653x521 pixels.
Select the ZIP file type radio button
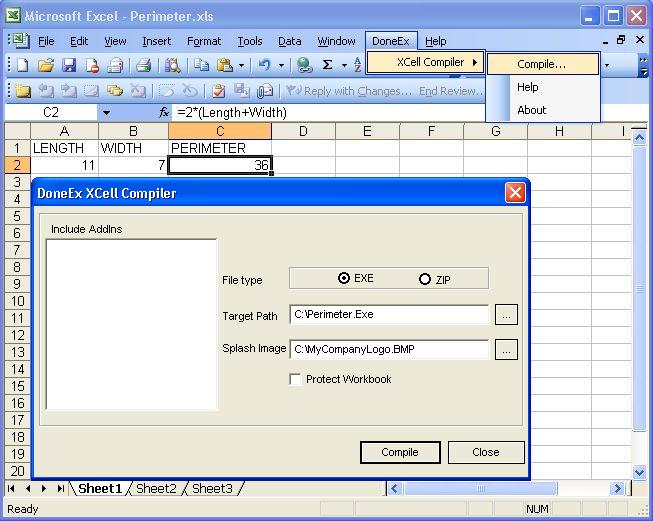(424, 279)
